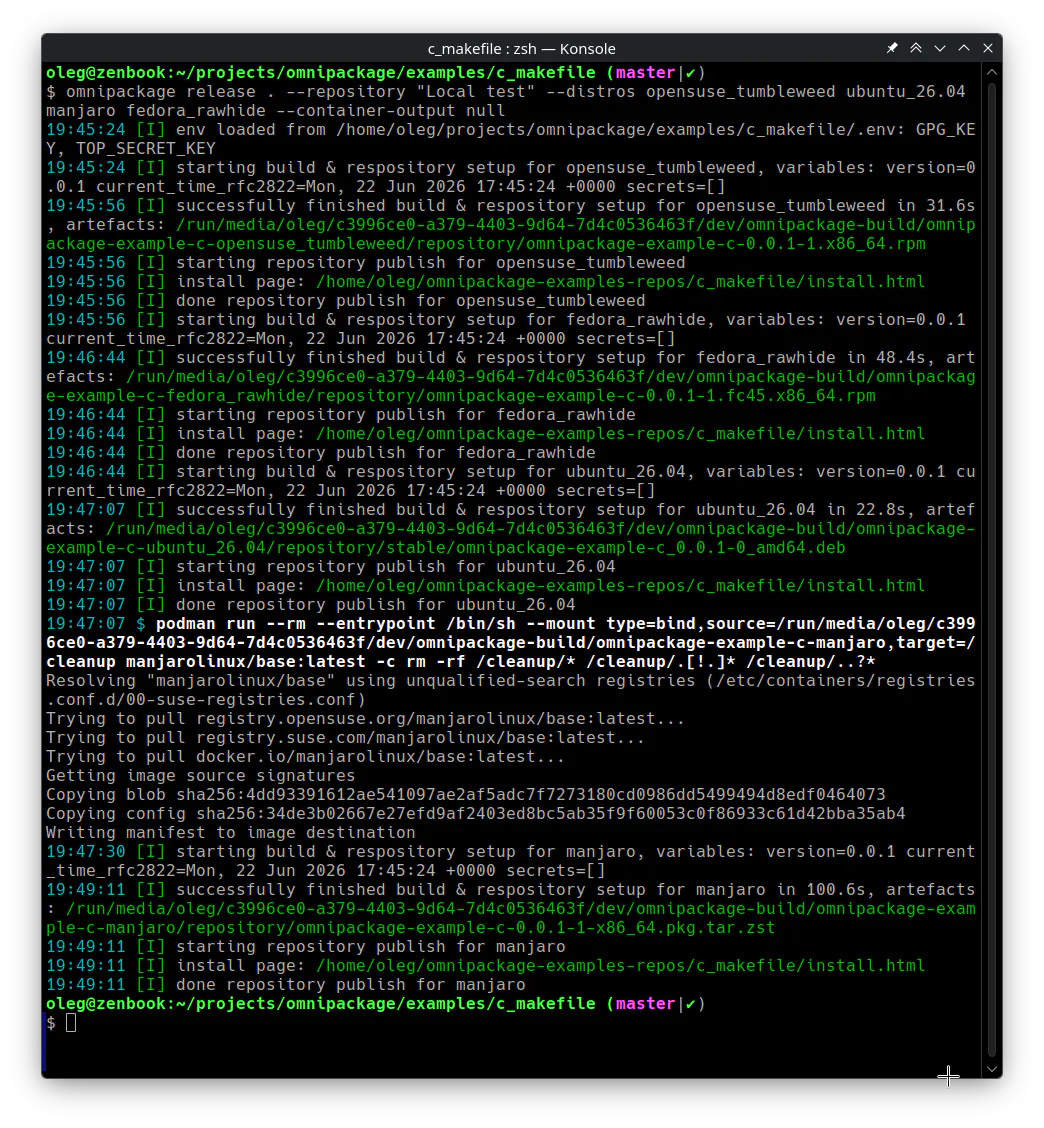Click the 'omnipackage-example-c-0.0.1-1.fc45.x86_64.rpm' file name
Screen dimensions: 1044x1128
(650, 396)
